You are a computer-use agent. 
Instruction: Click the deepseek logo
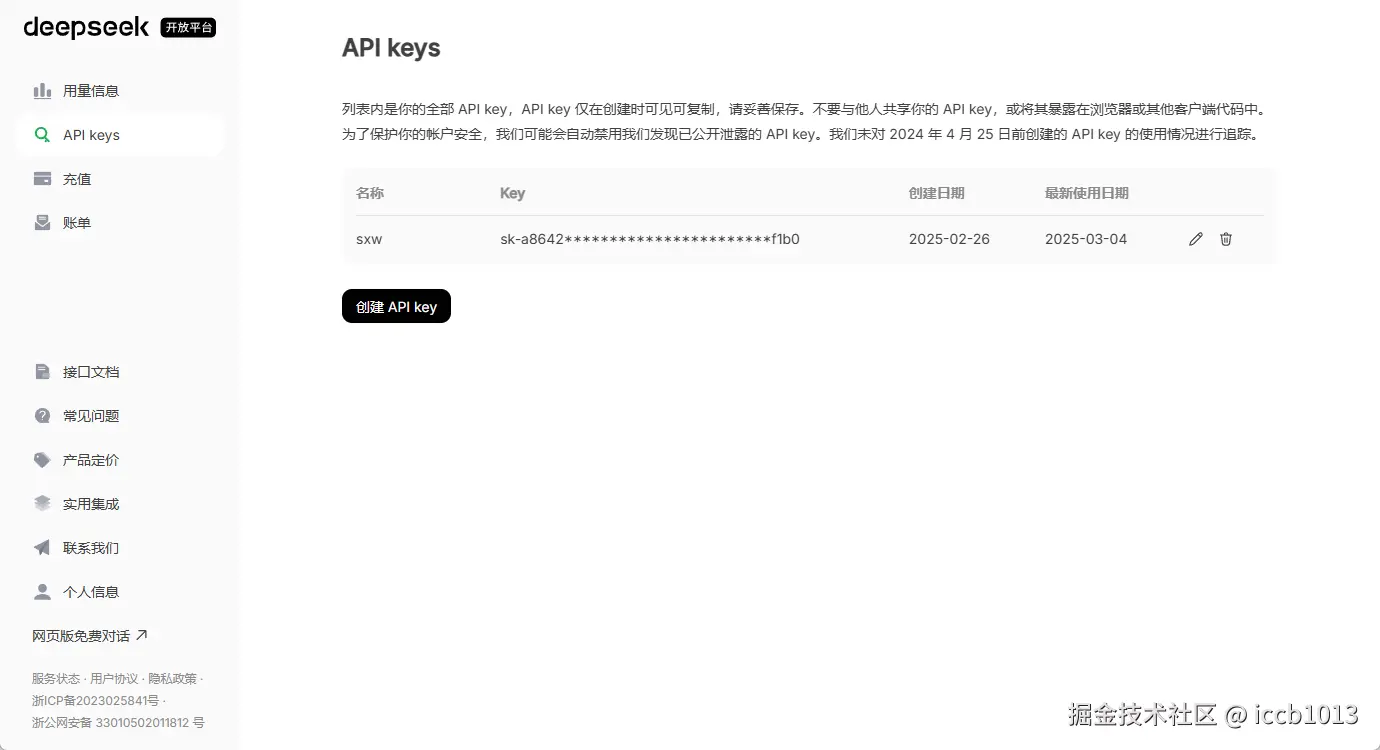[x=85, y=27]
